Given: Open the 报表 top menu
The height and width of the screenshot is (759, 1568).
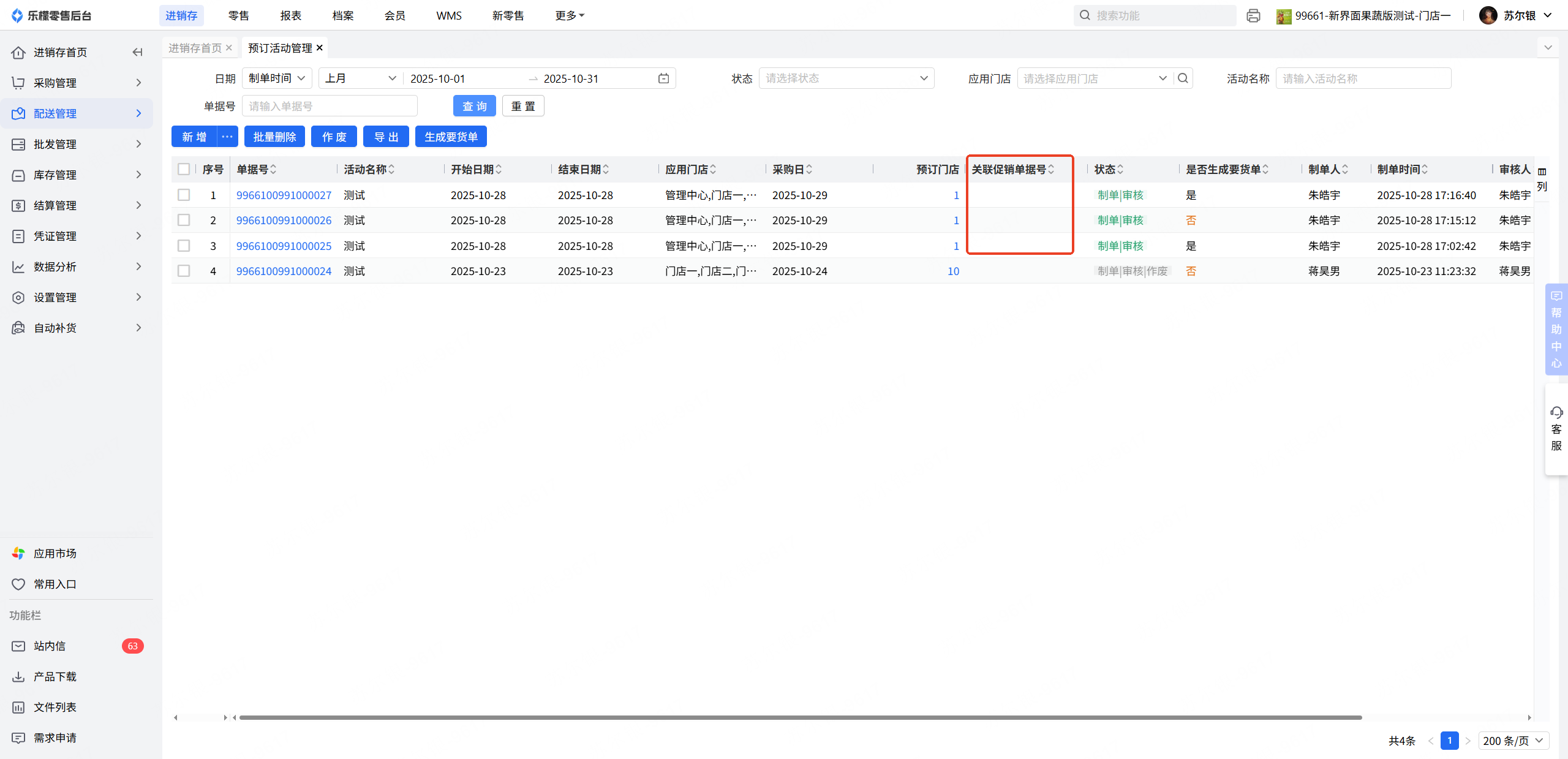Looking at the screenshot, I should 290,15.
